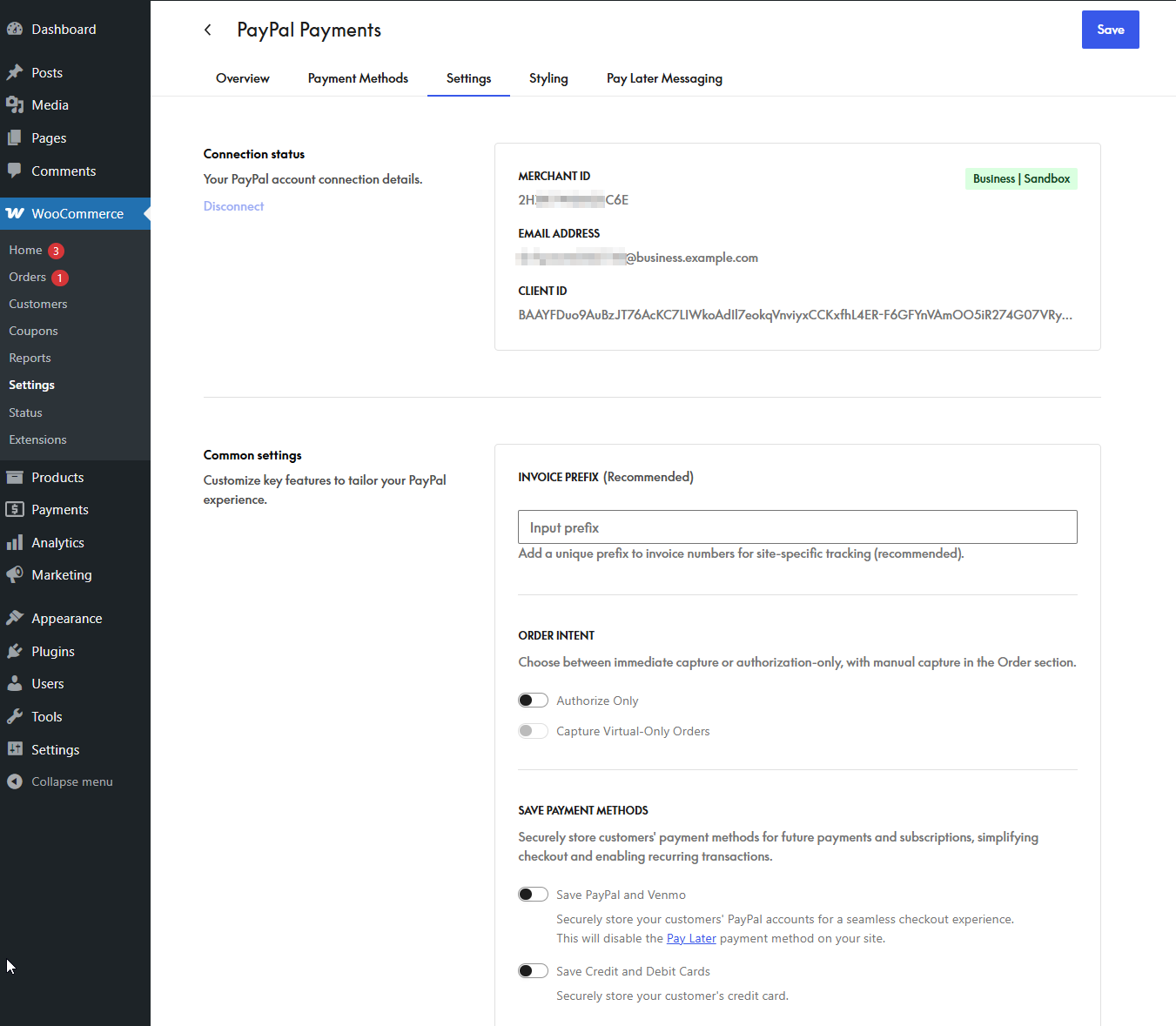
Task: Enable the Authorize Only toggle
Action: [533, 700]
